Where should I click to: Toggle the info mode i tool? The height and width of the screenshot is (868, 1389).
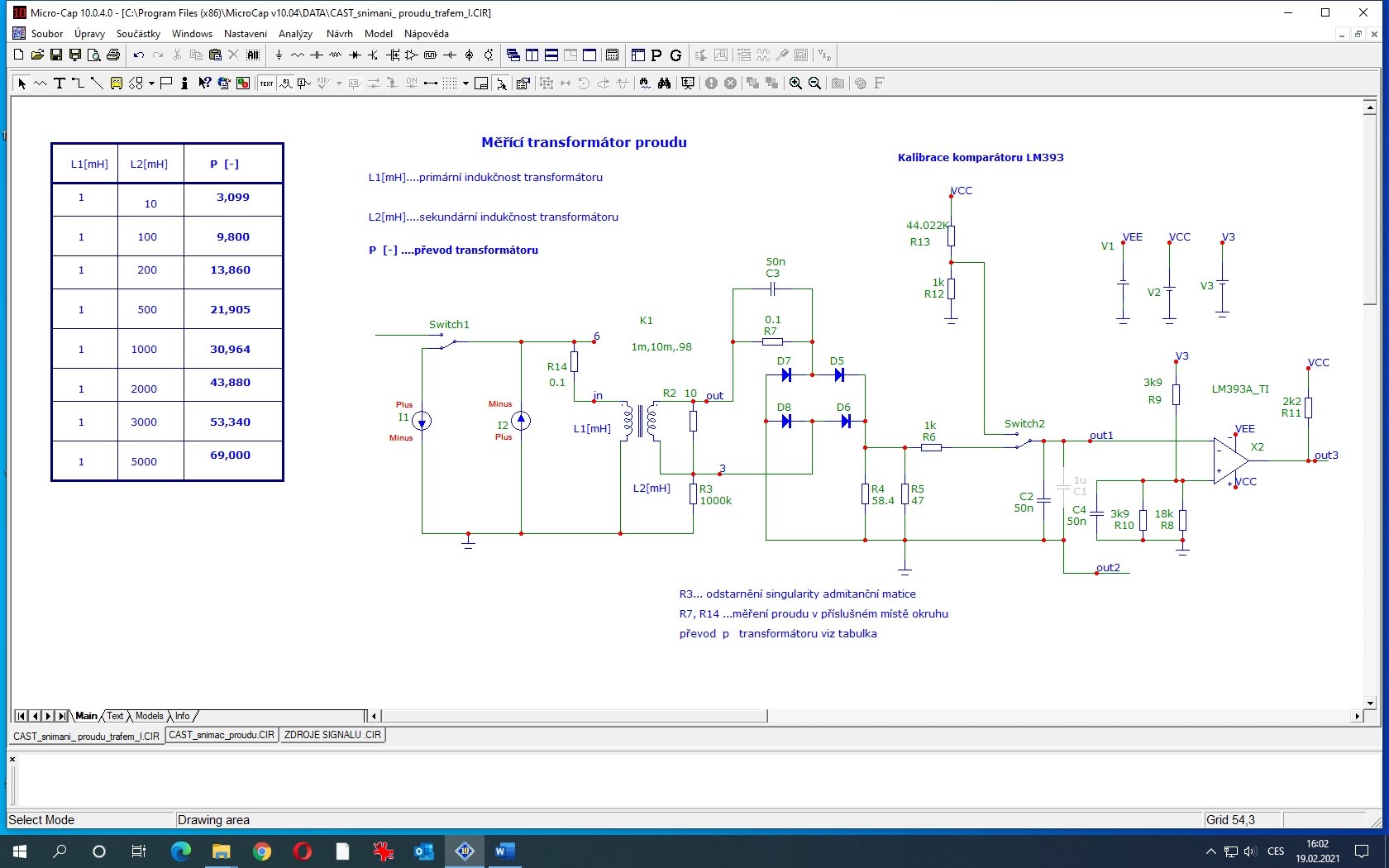pos(184,83)
